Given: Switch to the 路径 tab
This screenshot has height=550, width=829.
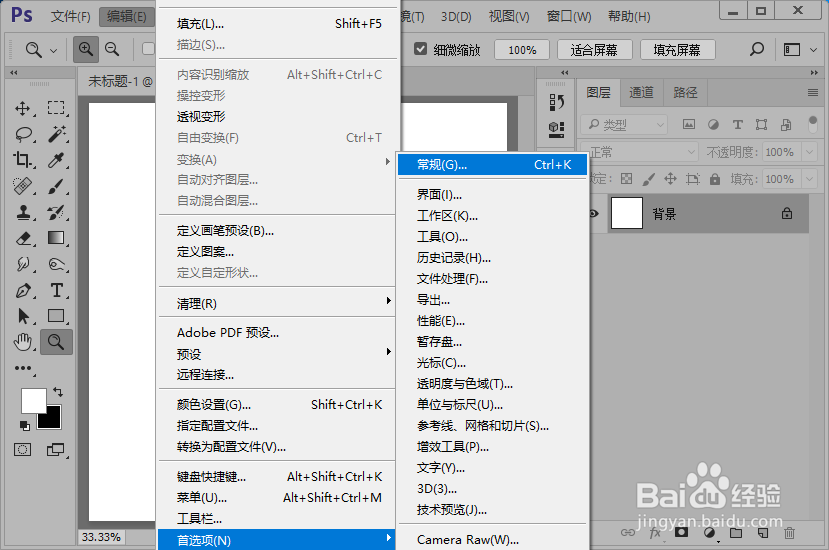Looking at the screenshot, I should (x=685, y=93).
